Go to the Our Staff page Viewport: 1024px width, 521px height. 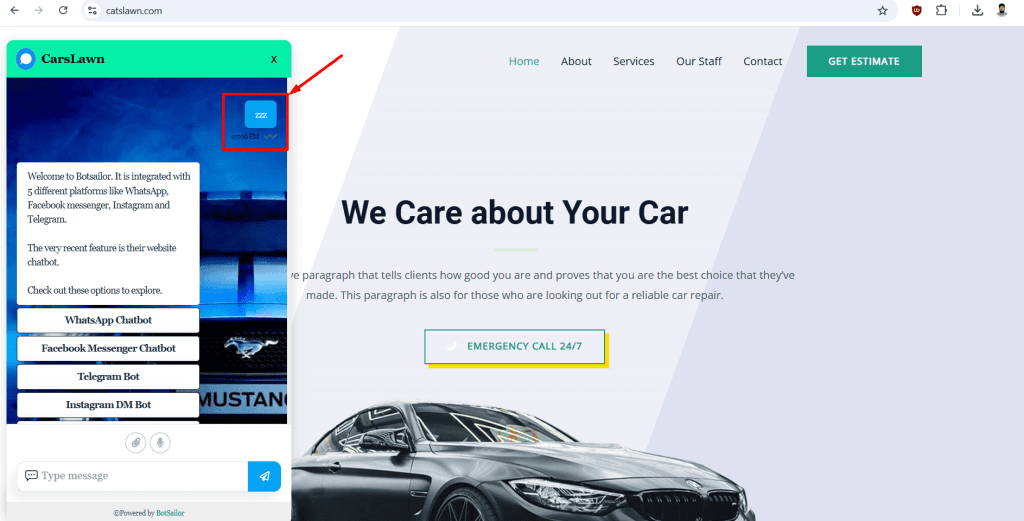(699, 61)
